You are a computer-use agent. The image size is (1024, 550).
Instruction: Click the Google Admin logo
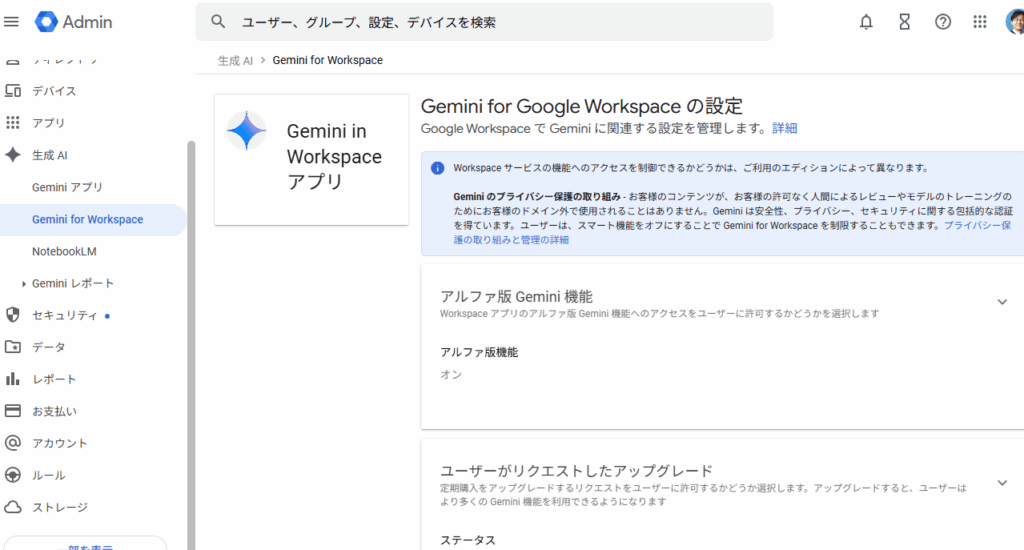coord(74,22)
